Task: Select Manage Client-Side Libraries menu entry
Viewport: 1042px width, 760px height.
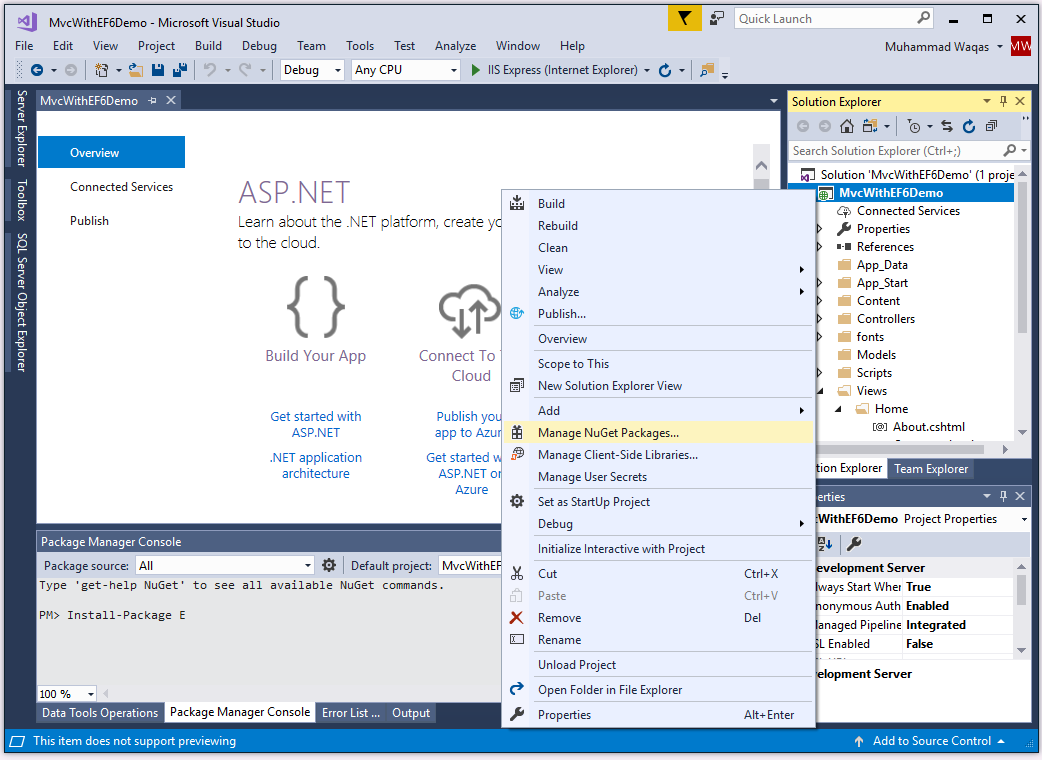Action: pyautogui.click(x=659, y=455)
